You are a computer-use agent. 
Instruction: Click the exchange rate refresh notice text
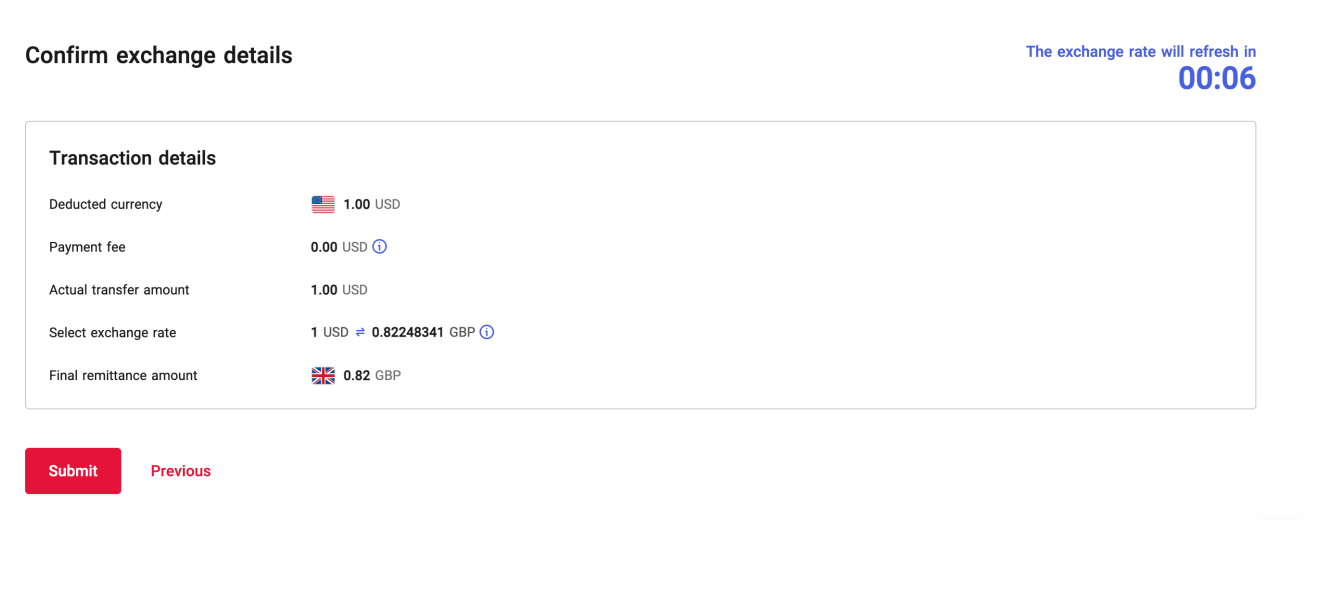(x=1140, y=52)
